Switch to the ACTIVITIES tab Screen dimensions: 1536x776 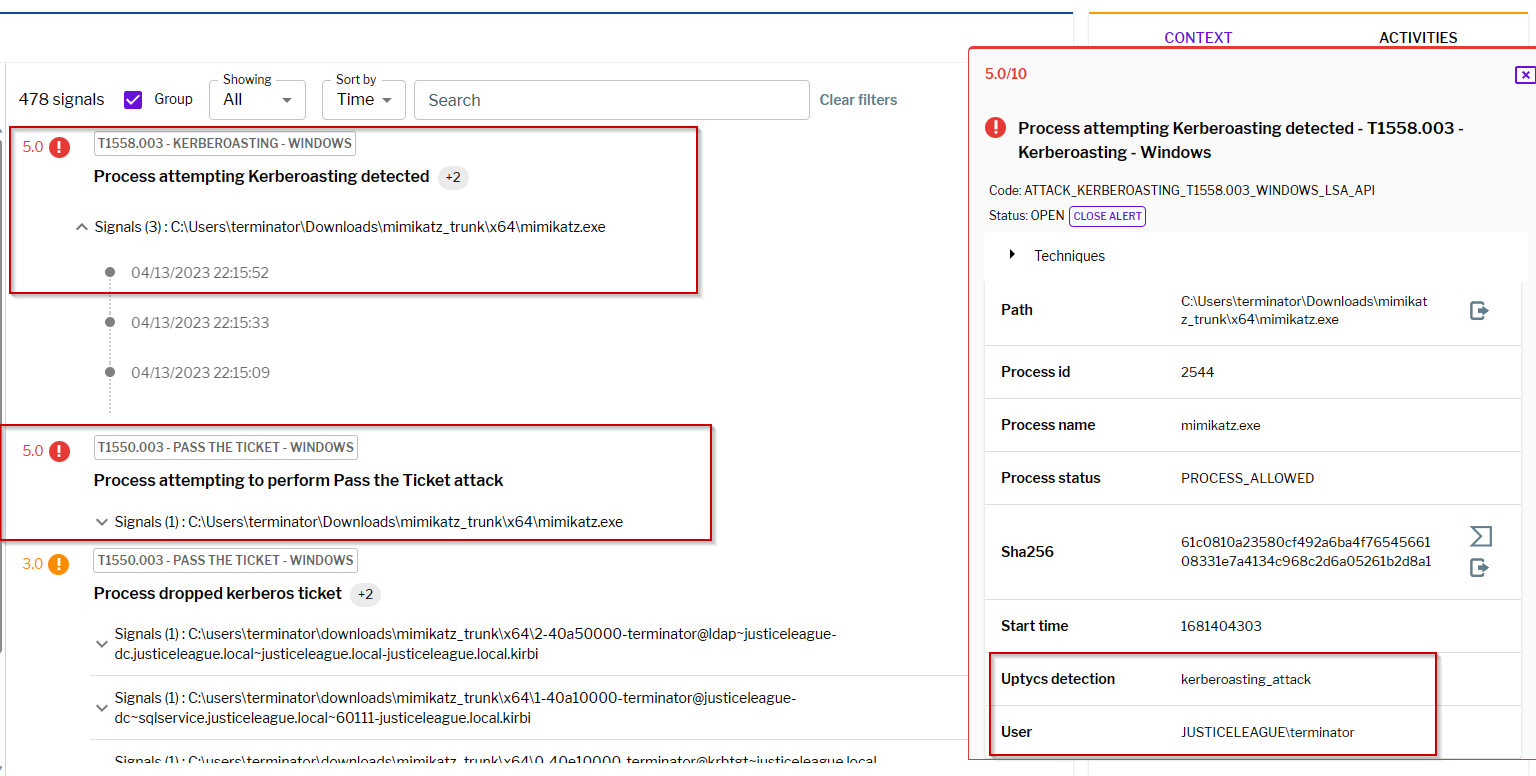[1418, 38]
